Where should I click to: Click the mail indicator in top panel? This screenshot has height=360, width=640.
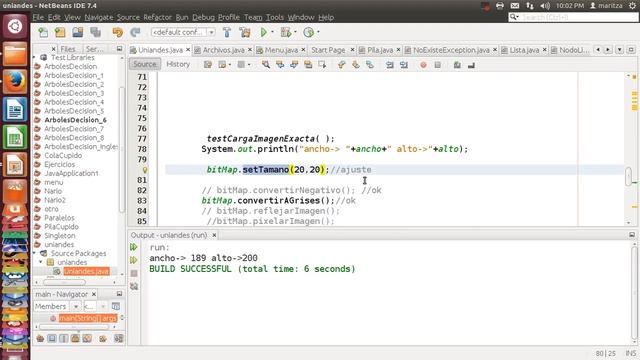pyautogui.click(x=515, y=6)
